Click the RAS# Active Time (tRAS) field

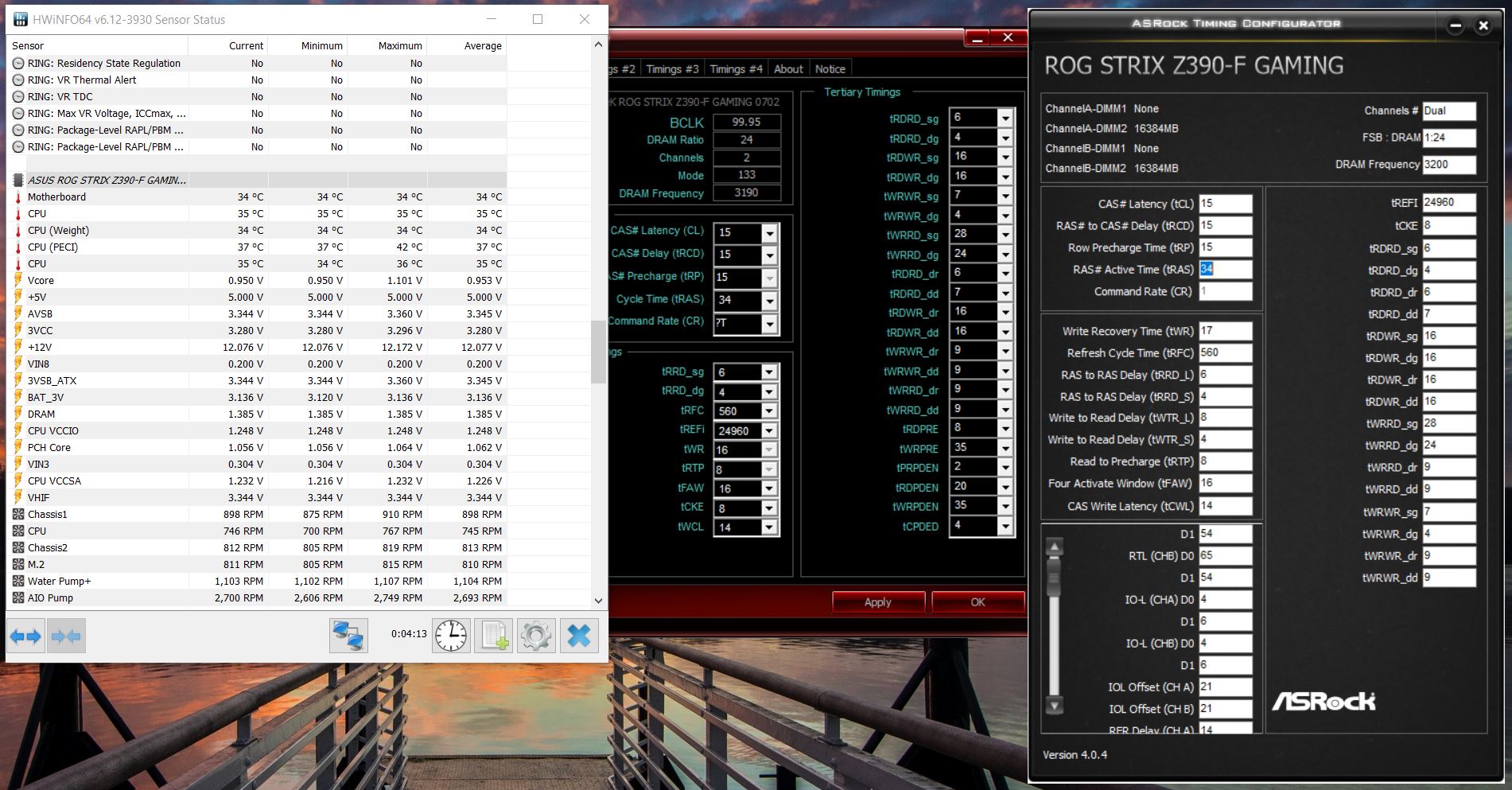1225,270
